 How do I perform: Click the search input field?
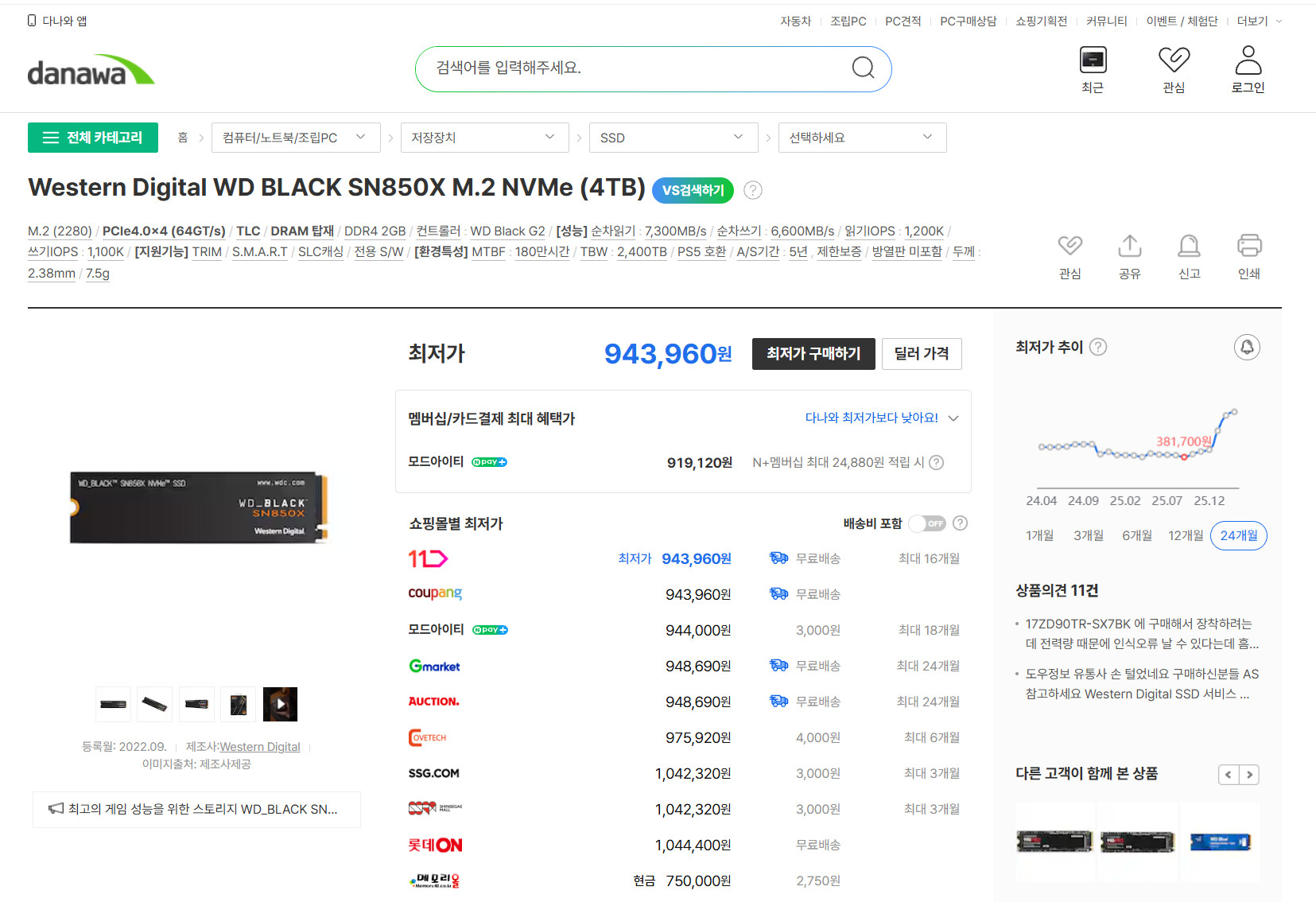click(636, 68)
